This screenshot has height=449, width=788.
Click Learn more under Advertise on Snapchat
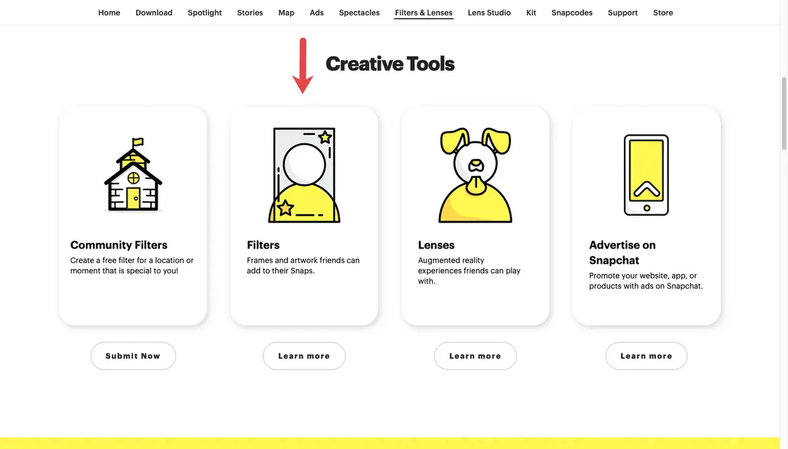(x=646, y=356)
